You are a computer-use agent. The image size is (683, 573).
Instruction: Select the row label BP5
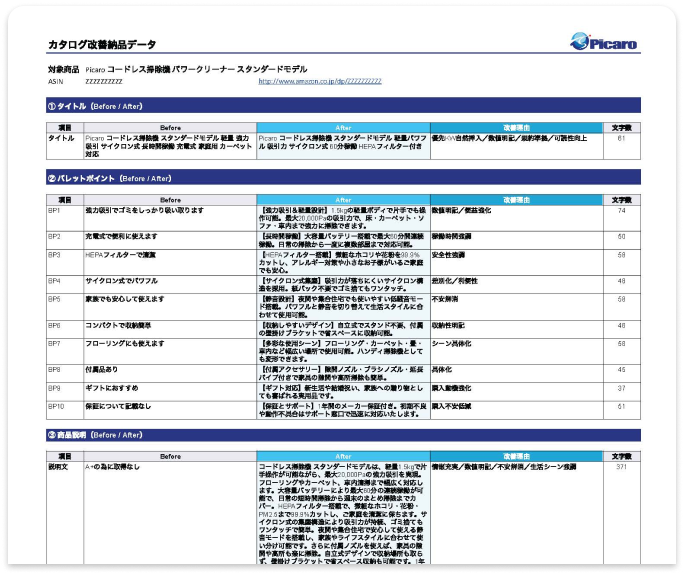[x=65, y=307]
